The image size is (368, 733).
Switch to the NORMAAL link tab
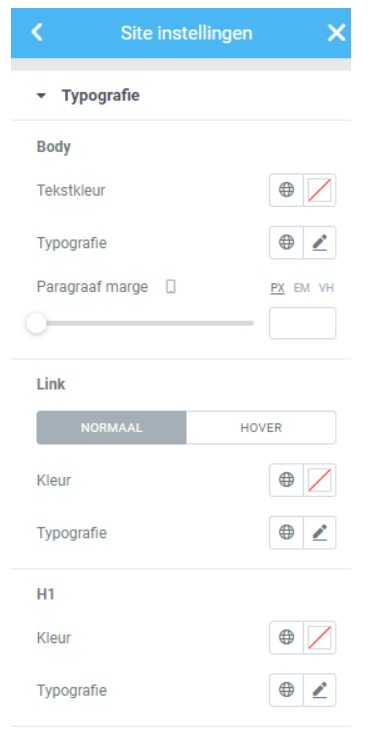(x=111, y=428)
